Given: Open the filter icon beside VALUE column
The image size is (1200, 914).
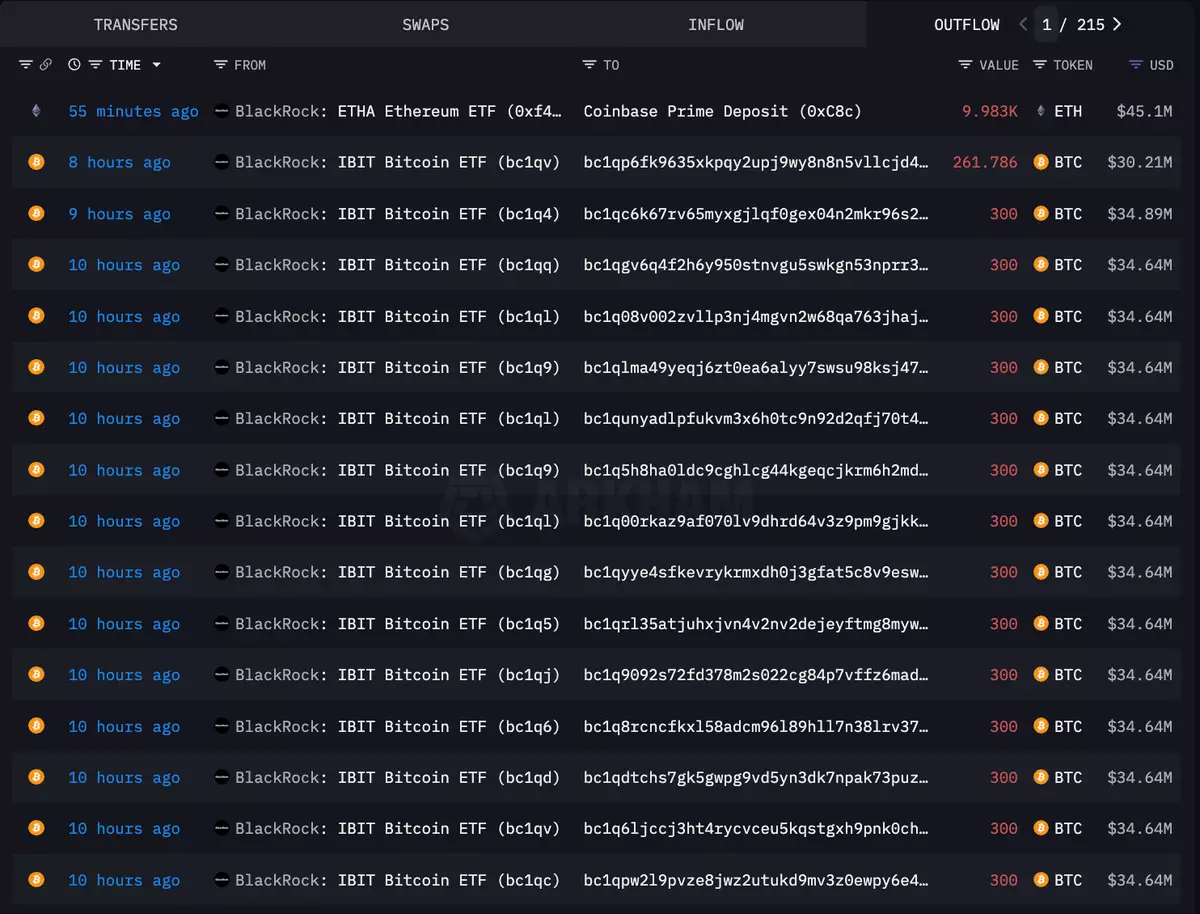Looking at the screenshot, I should (965, 65).
